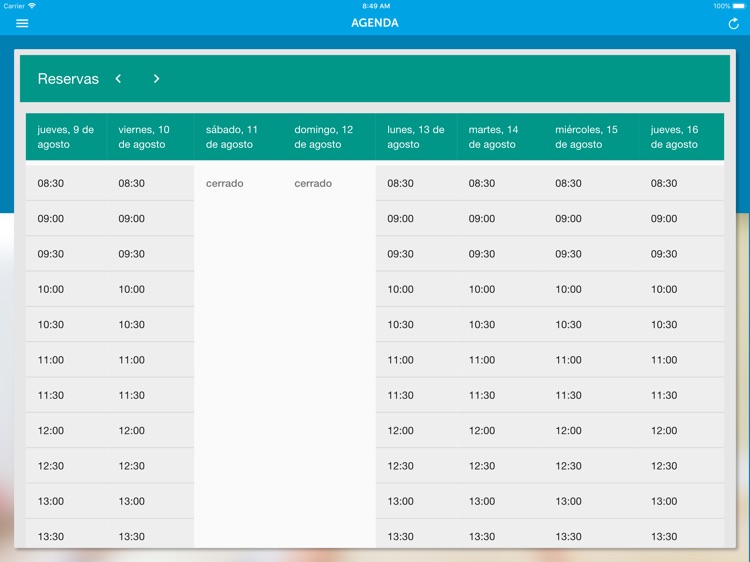
Task: Select the 'jueves, 9 de agosto' column header
Action: [66, 137]
